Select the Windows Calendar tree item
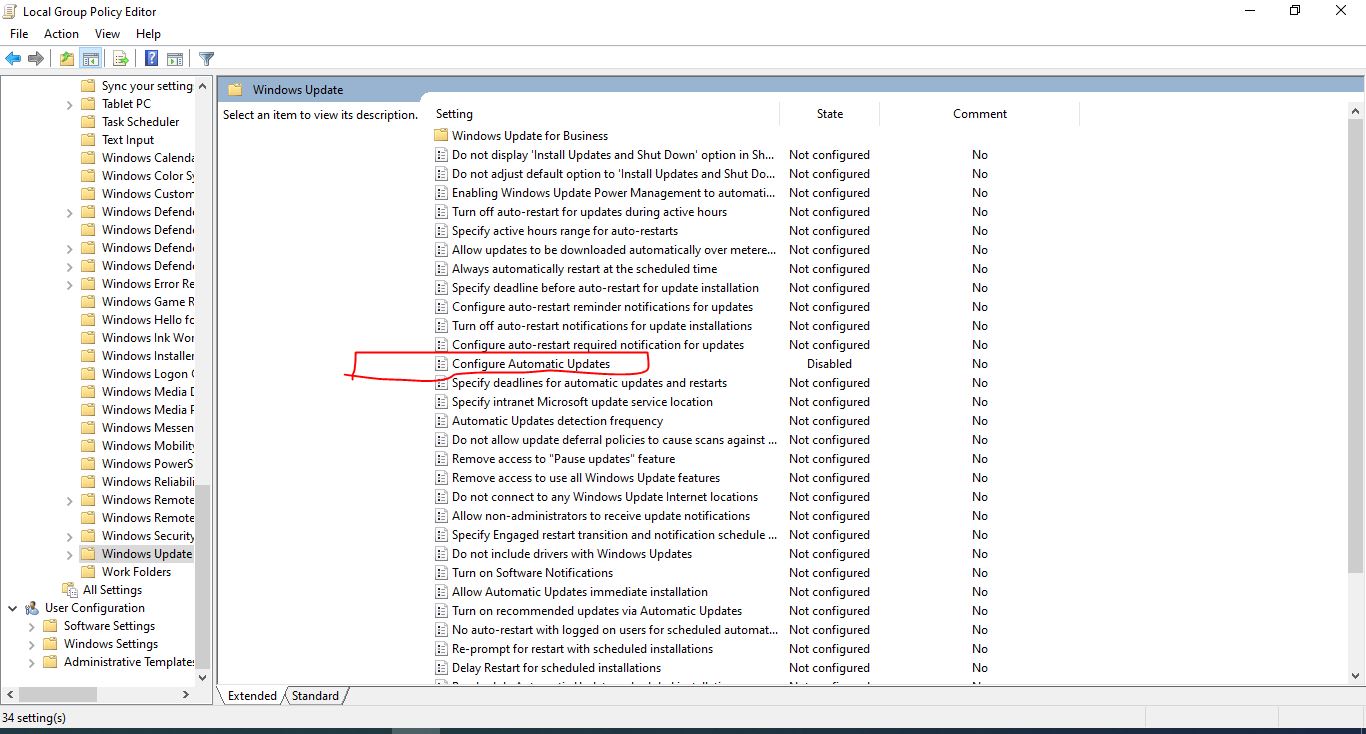This screenshot has height=734, width=1366. (148, 158)
